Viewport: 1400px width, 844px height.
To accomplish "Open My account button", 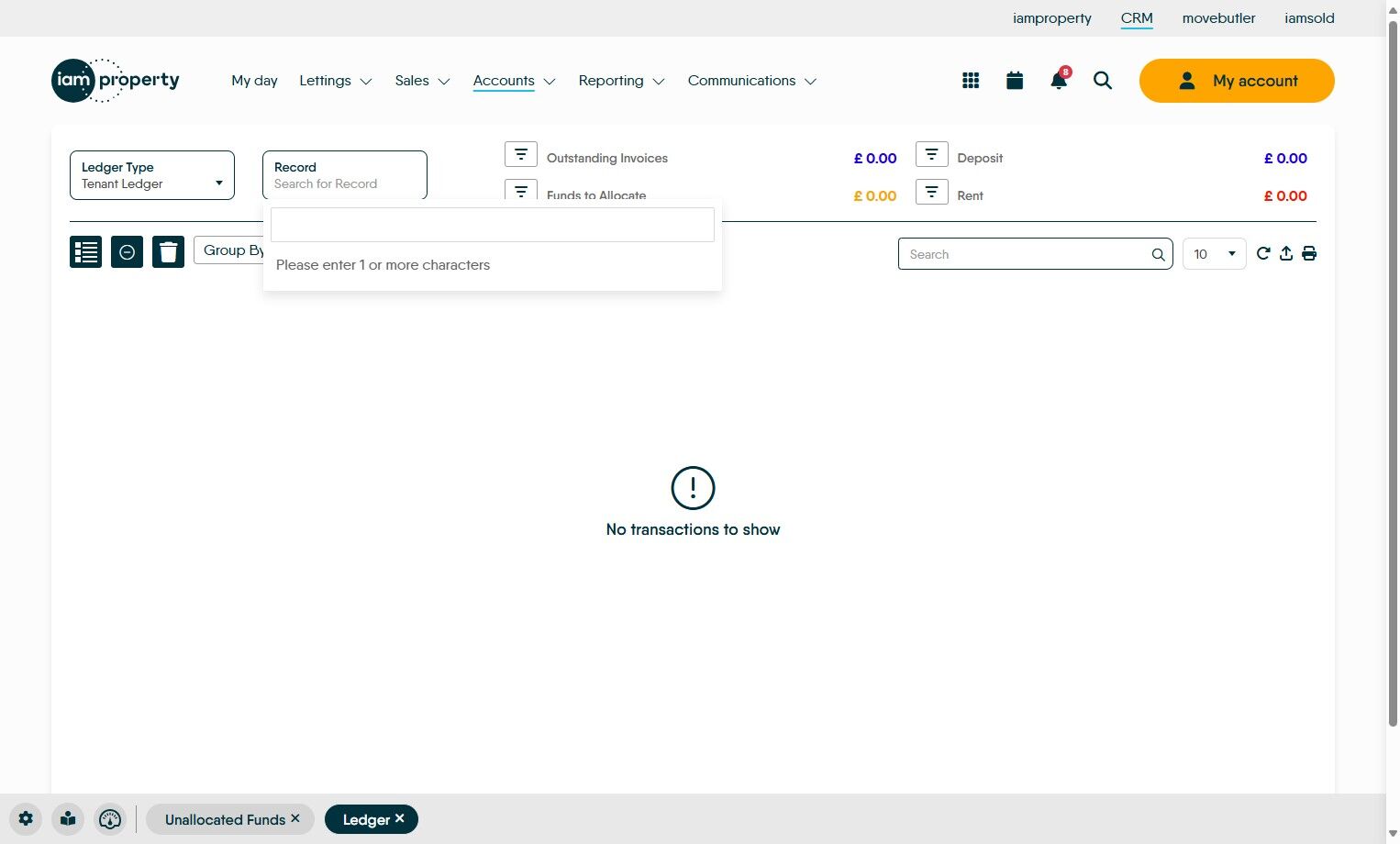I will [1237, 81].
